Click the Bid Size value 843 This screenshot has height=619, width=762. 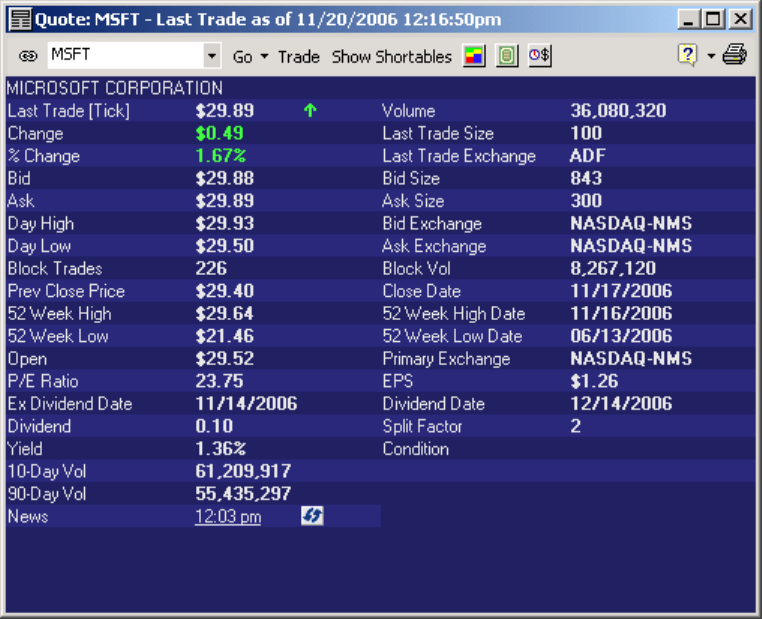click(x=586, y=178)
